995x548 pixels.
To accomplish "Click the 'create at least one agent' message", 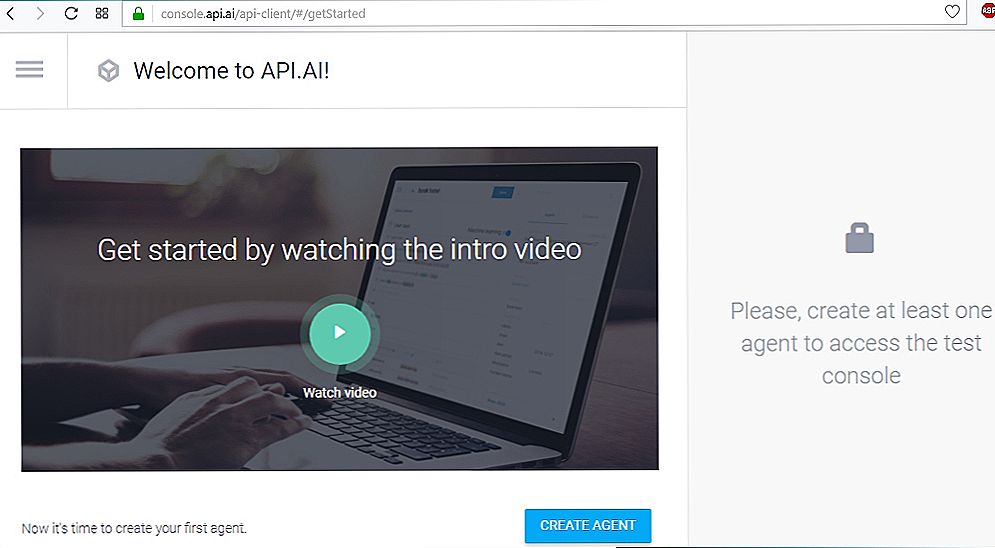I will point(861,342).
